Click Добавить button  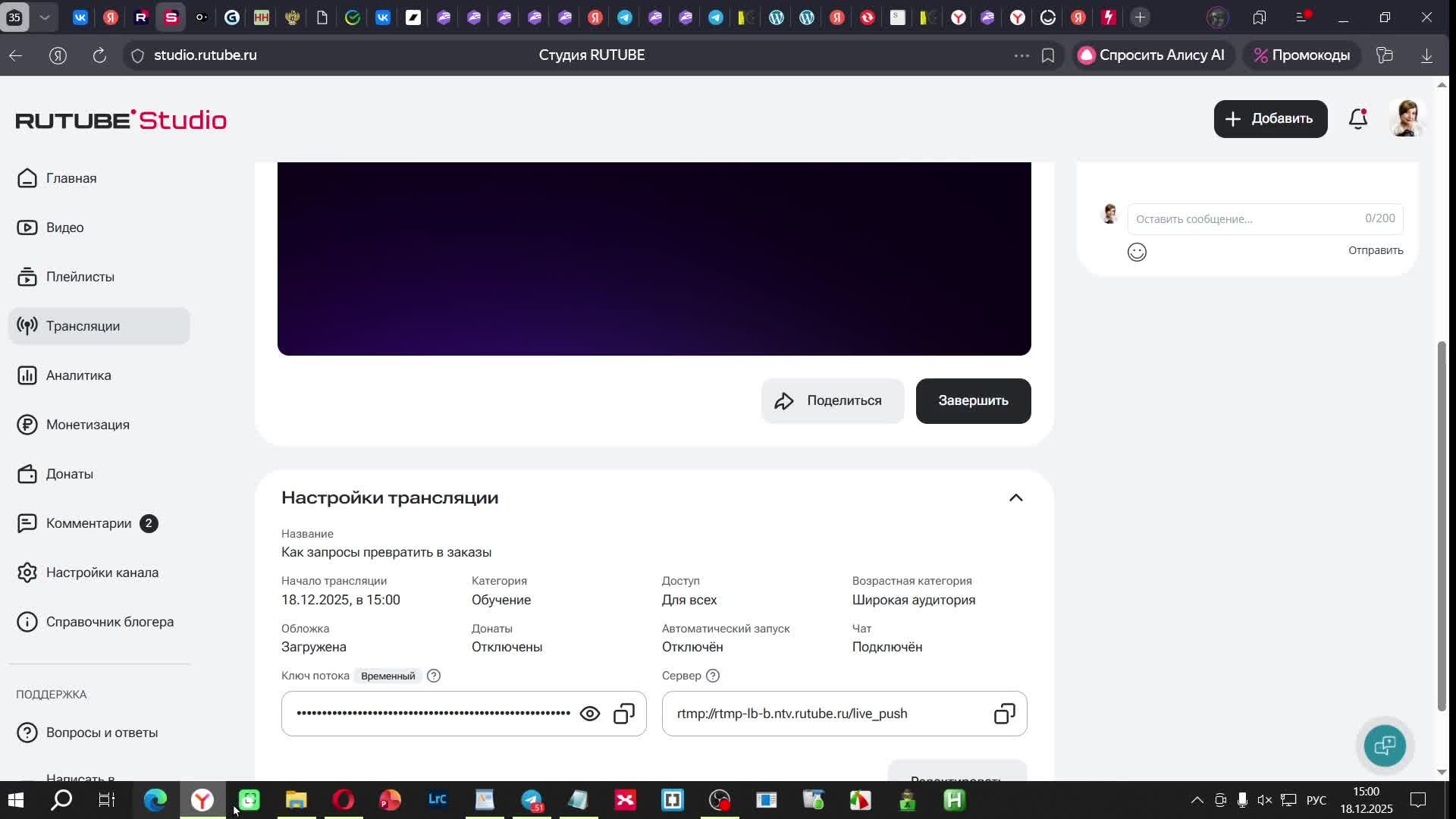click(x=1269, y=119)
